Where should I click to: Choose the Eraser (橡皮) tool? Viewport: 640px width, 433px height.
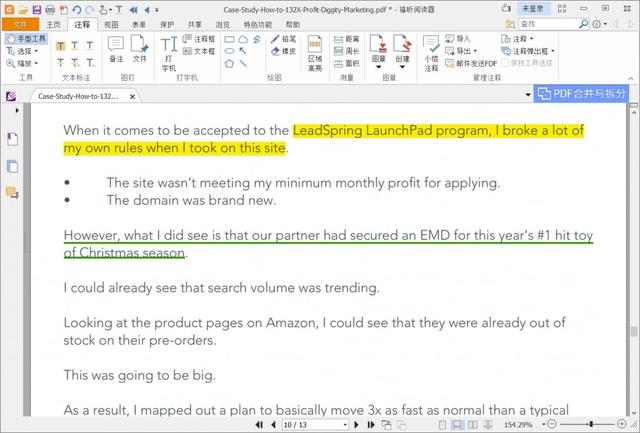(283, 51)
